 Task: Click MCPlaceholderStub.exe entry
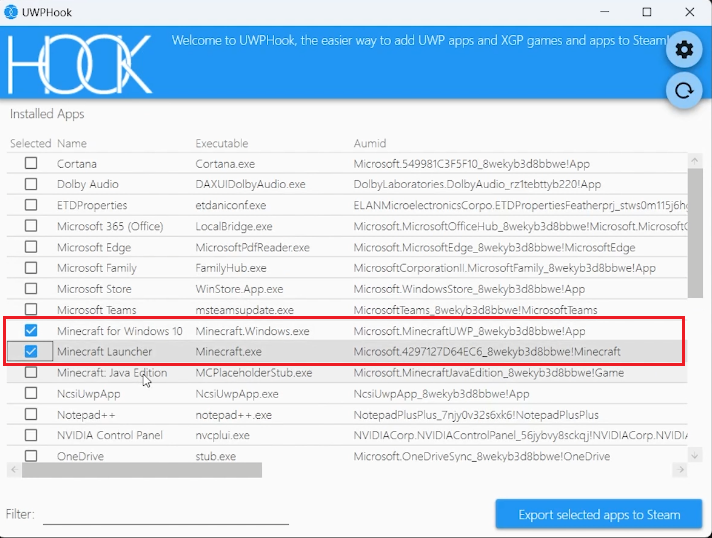click(254, 373)
